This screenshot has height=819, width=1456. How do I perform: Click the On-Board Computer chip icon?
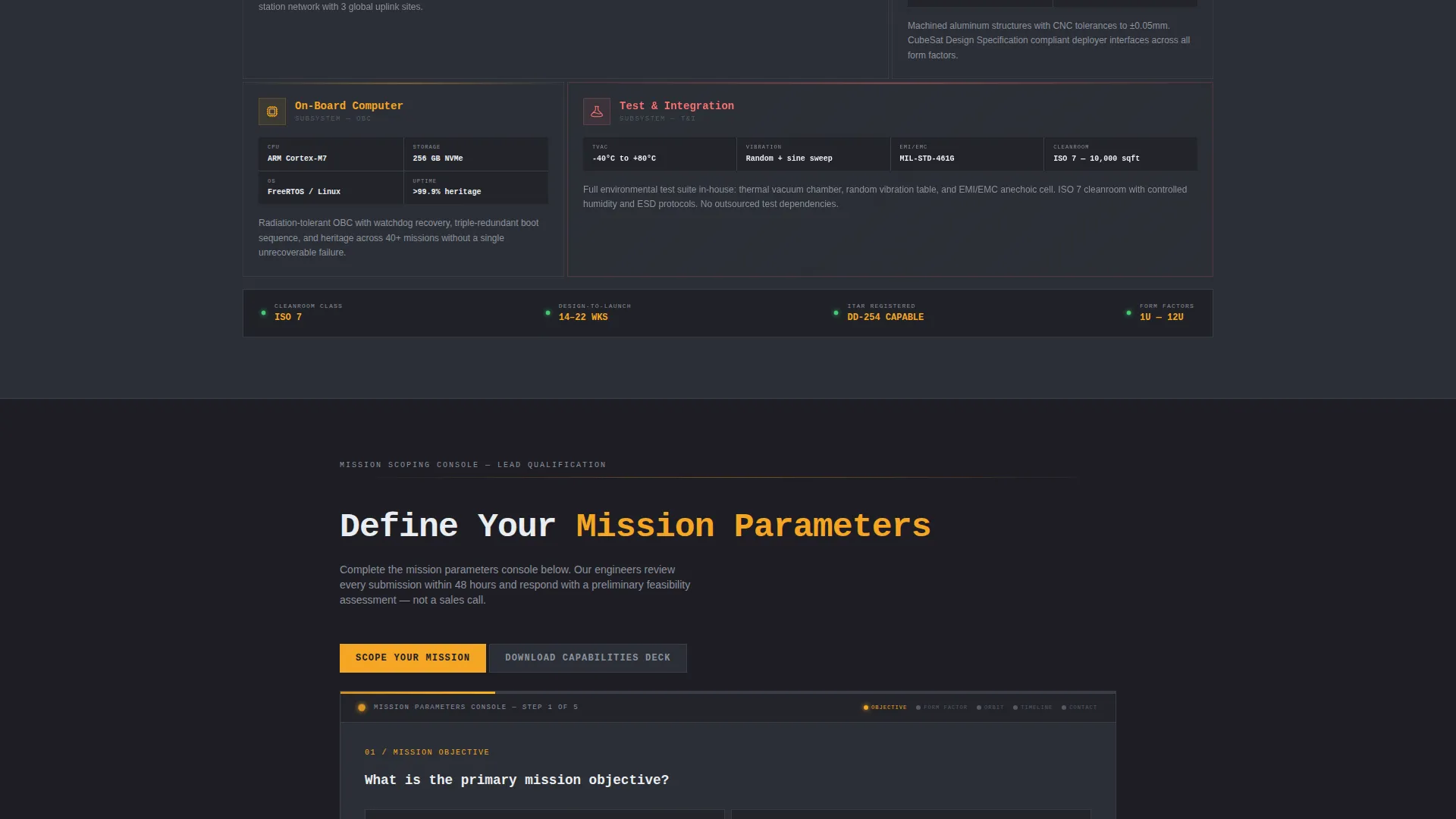[272, 111]
